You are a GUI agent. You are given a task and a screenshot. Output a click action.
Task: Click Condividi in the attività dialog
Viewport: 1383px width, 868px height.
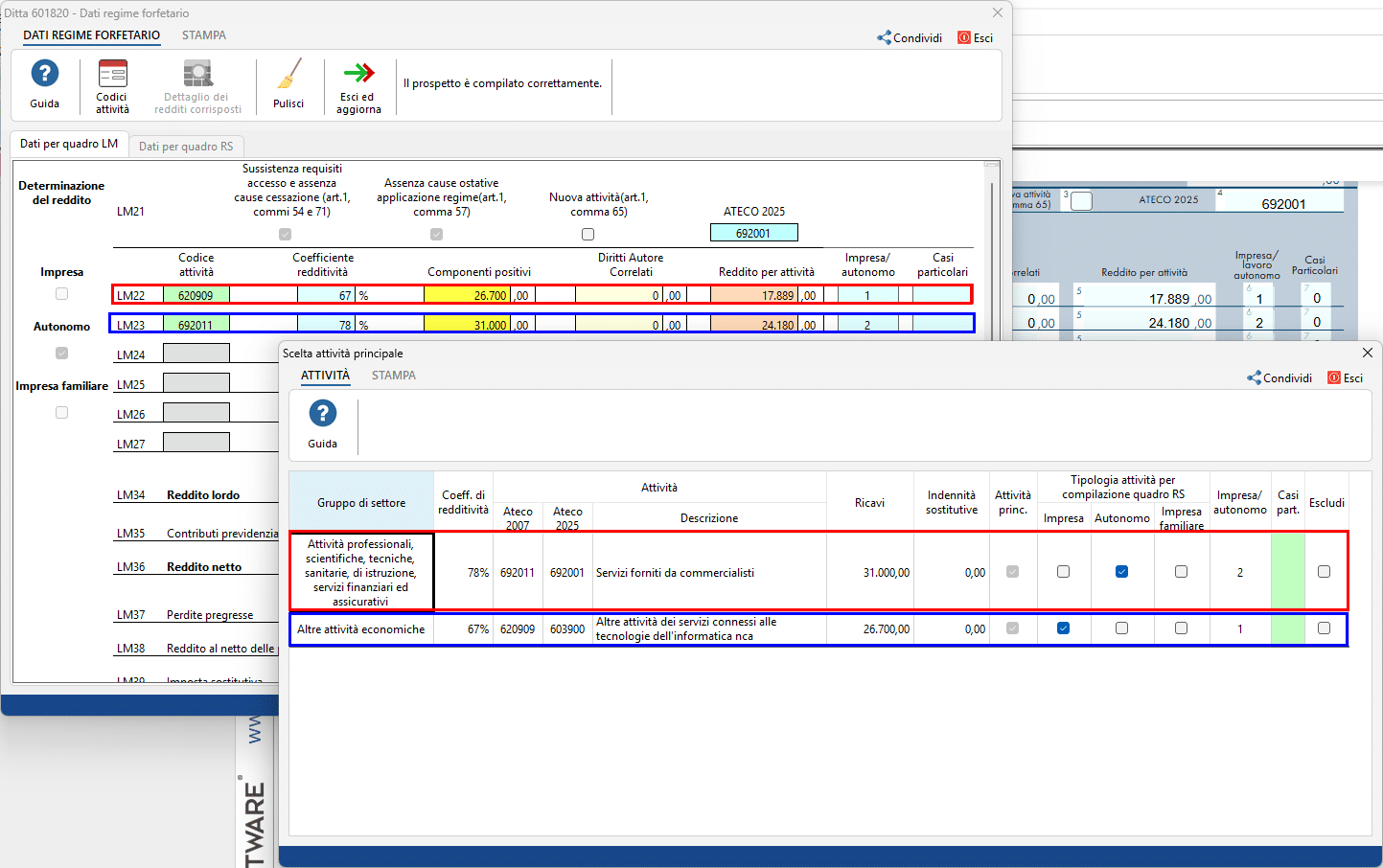pos(1279,378)
